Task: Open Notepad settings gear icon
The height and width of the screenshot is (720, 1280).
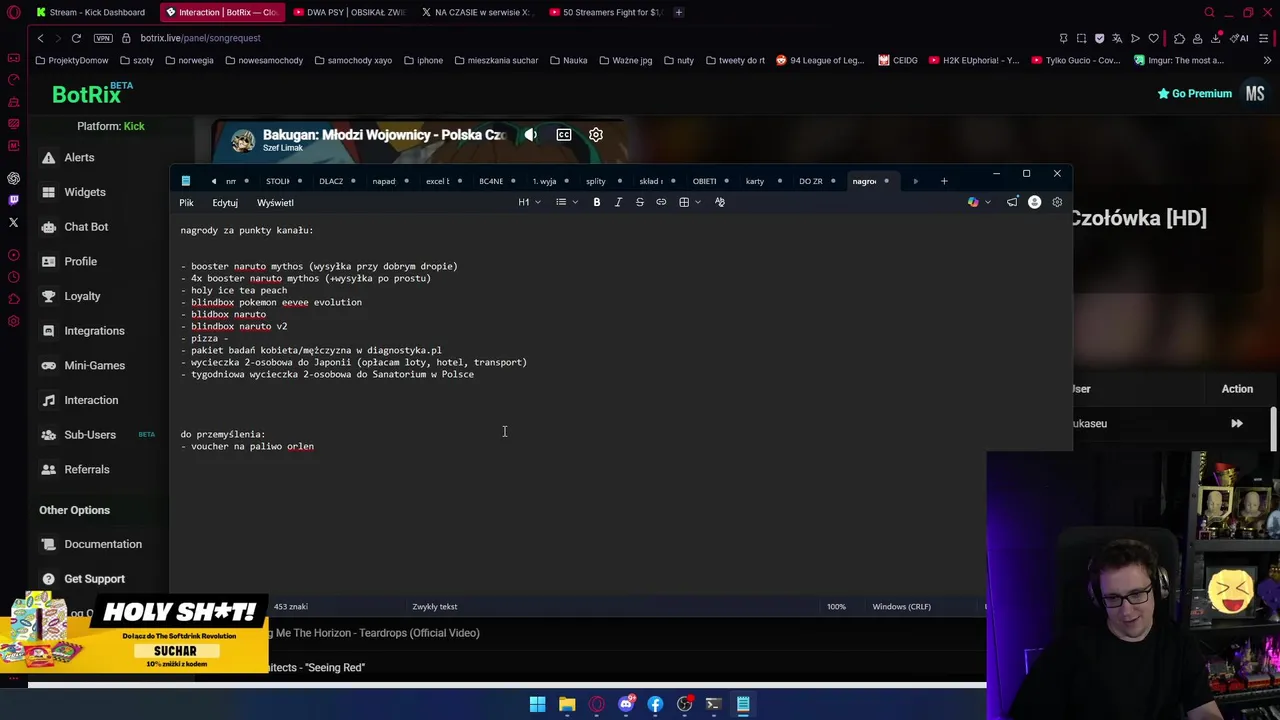Action: point(1057,202)
